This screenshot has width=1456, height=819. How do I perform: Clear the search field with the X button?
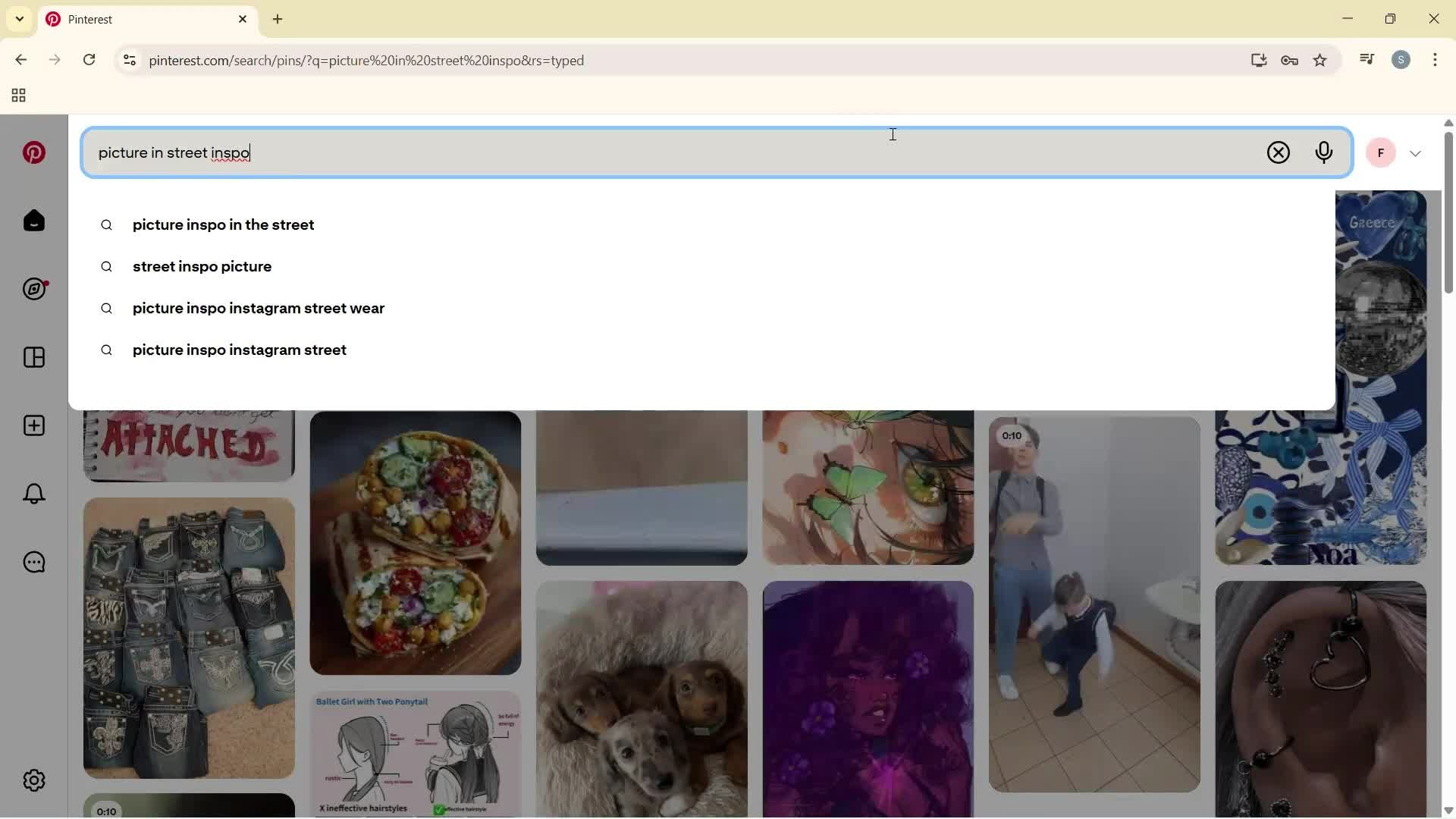pos(1279,152)
